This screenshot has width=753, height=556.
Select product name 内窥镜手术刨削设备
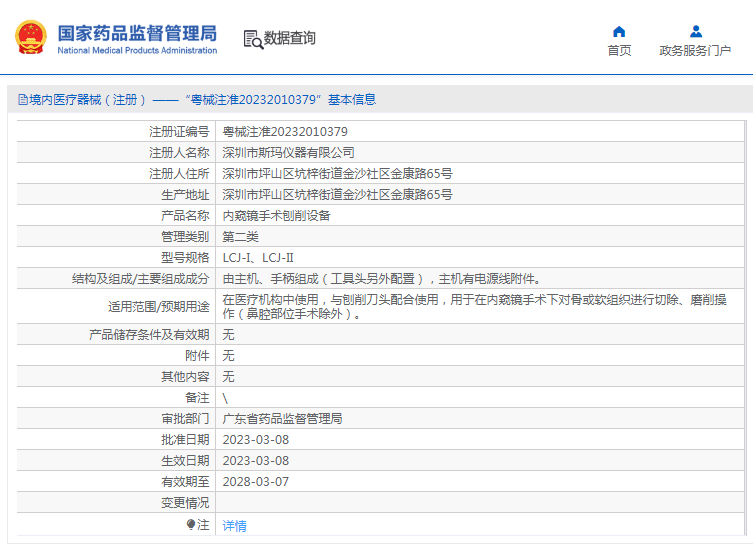coord(276,216)
